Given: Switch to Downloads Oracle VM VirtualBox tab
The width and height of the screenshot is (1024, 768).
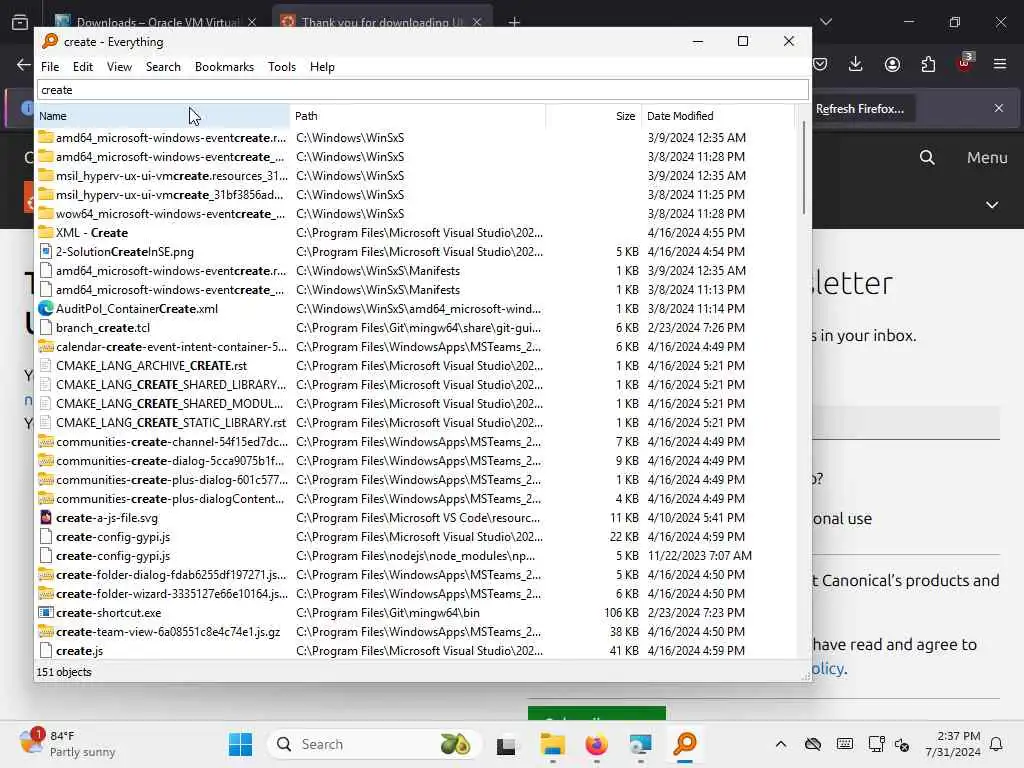Looking at the screenshot, I should pyautogui.click(x=157, y=22).
